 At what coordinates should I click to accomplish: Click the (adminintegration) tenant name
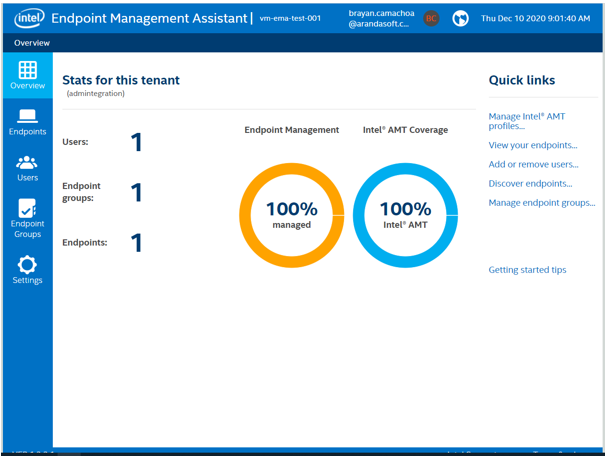click(96, 93)
